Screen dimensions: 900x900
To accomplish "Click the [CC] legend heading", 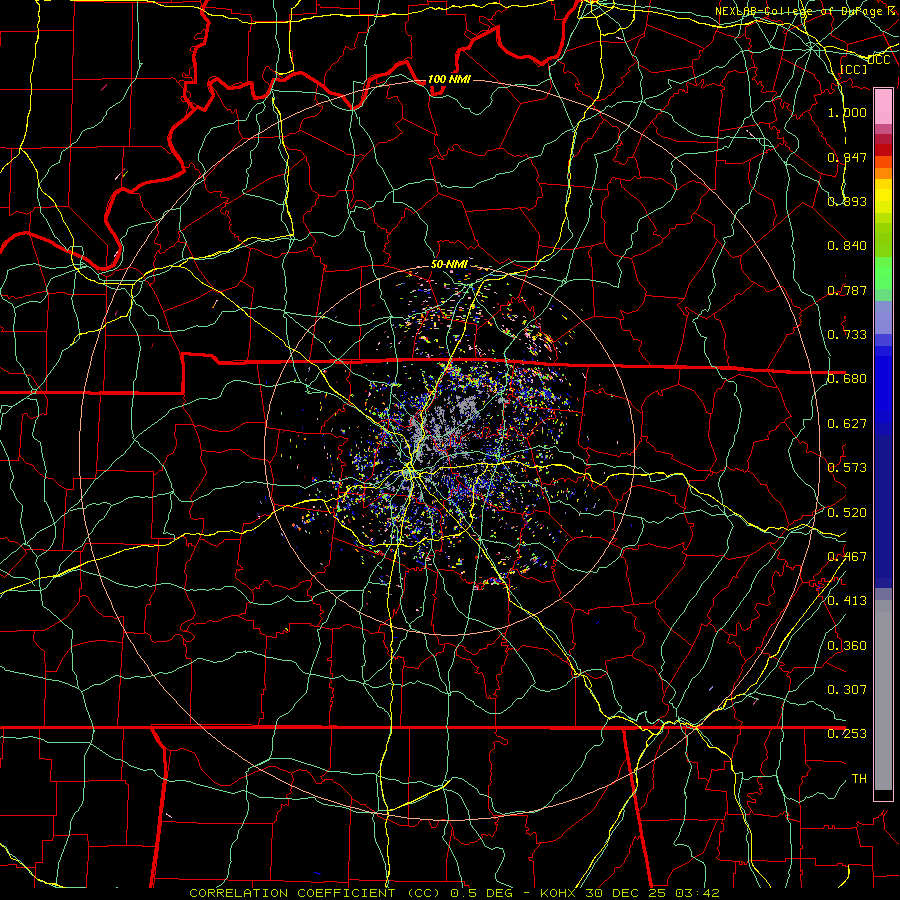I will (854, 69).
